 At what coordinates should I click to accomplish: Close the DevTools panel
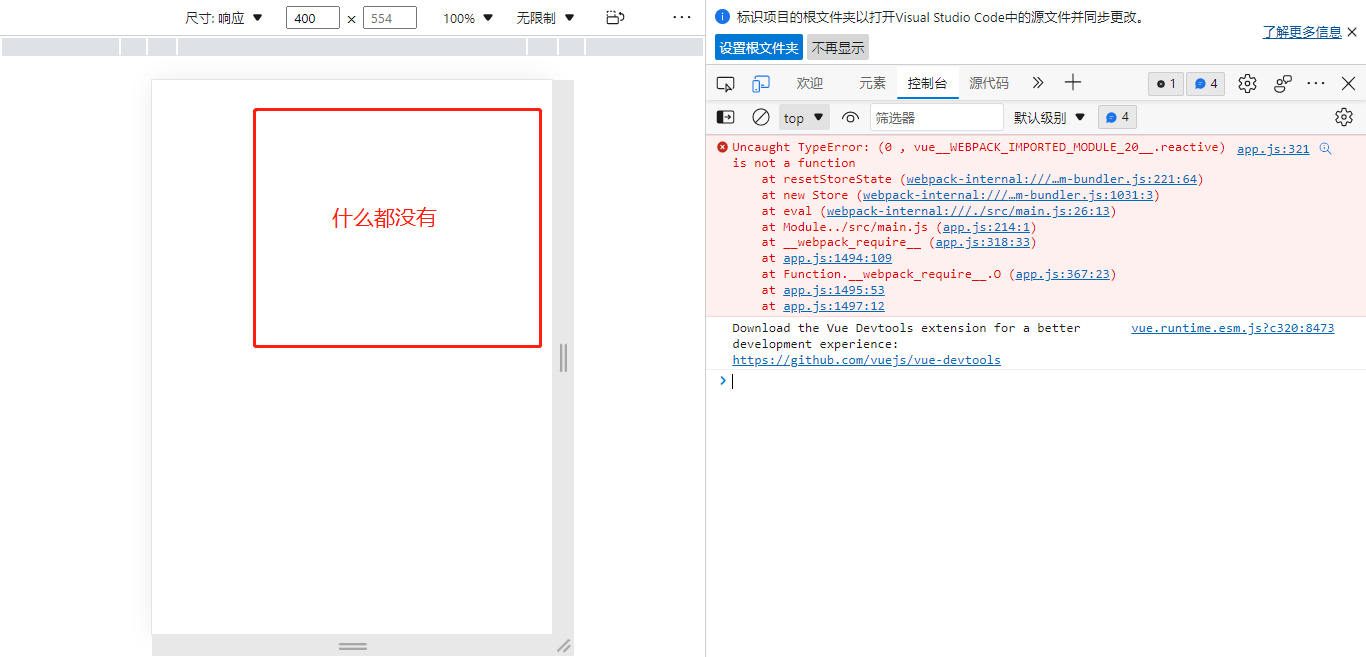click(1348, 84)
